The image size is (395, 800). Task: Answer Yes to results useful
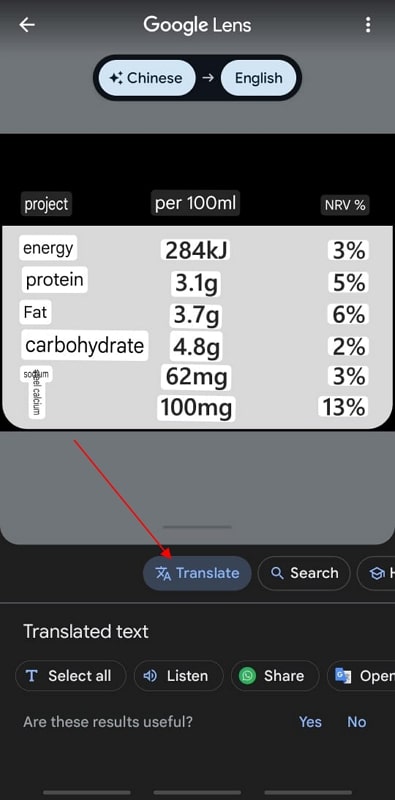tap(310, 722)
